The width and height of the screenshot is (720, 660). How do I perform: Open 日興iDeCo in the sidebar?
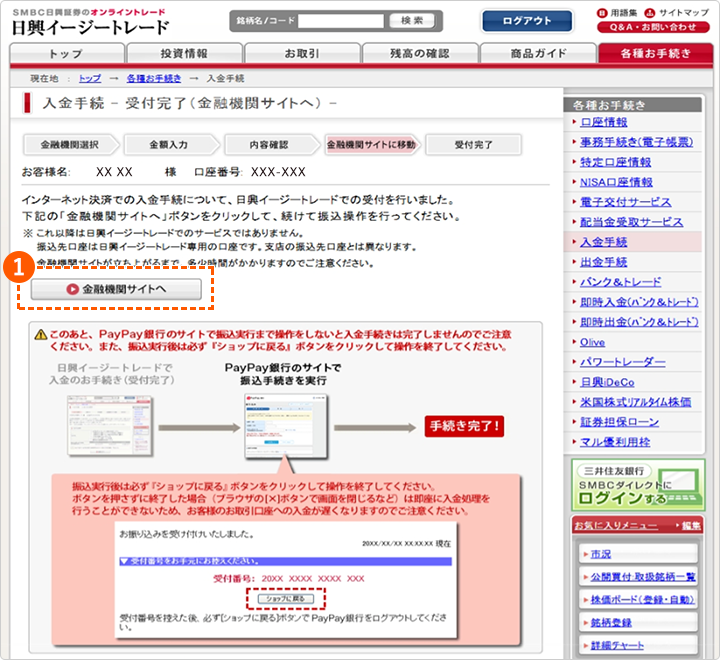click(607, 382)
